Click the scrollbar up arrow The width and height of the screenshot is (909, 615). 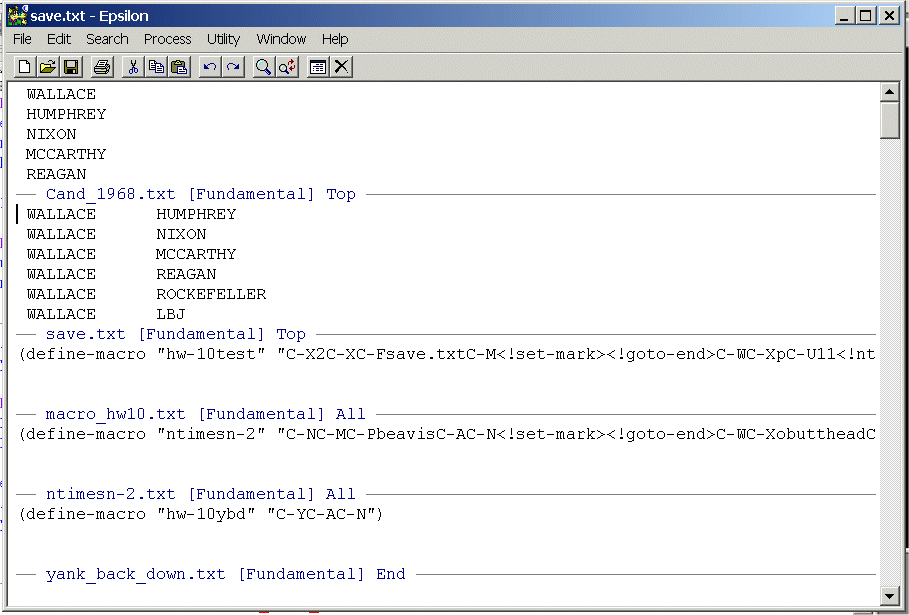[889, 92]
